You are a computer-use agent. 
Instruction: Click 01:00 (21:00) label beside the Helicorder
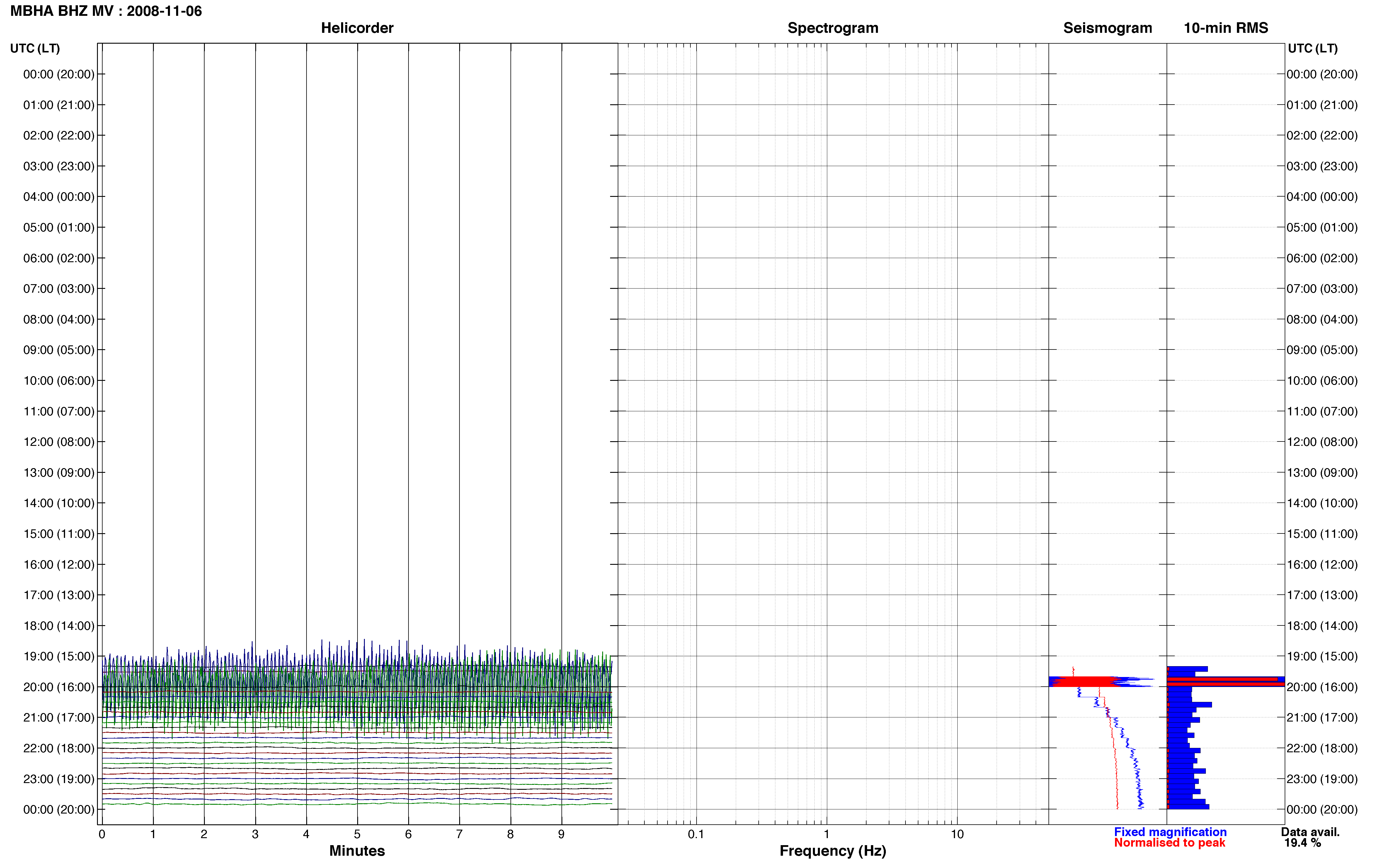coord(59,105)
